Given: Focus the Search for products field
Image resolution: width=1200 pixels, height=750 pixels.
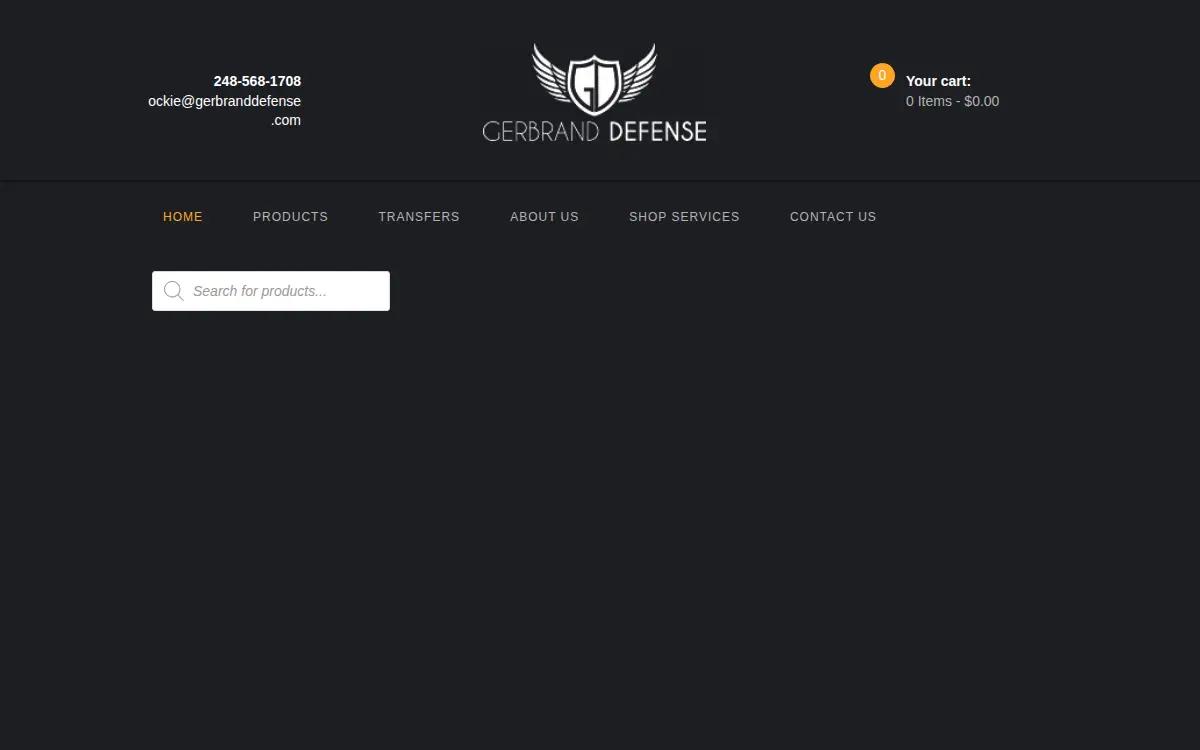Looking at the screenshot, I should tap(271, 291).
